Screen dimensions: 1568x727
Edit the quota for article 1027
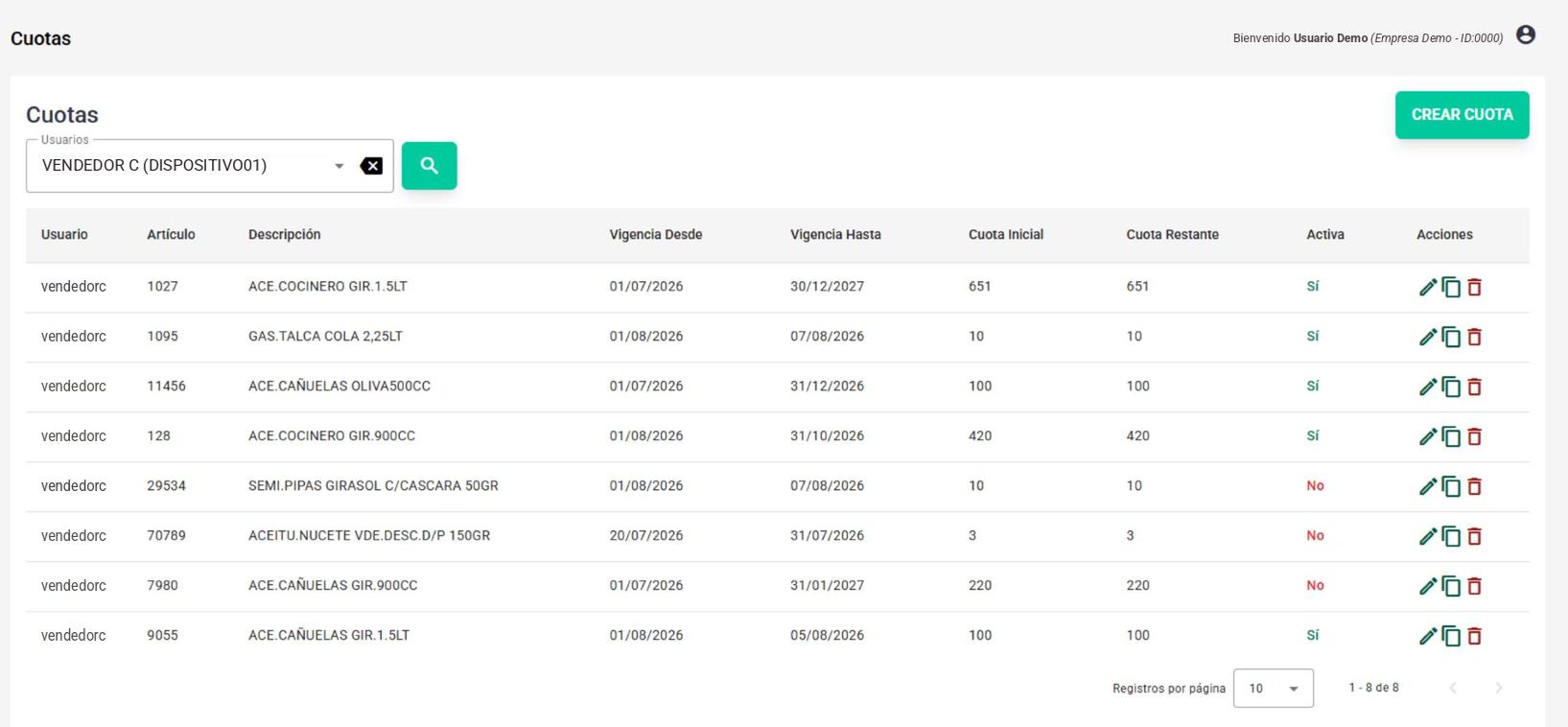[1428, 287]
